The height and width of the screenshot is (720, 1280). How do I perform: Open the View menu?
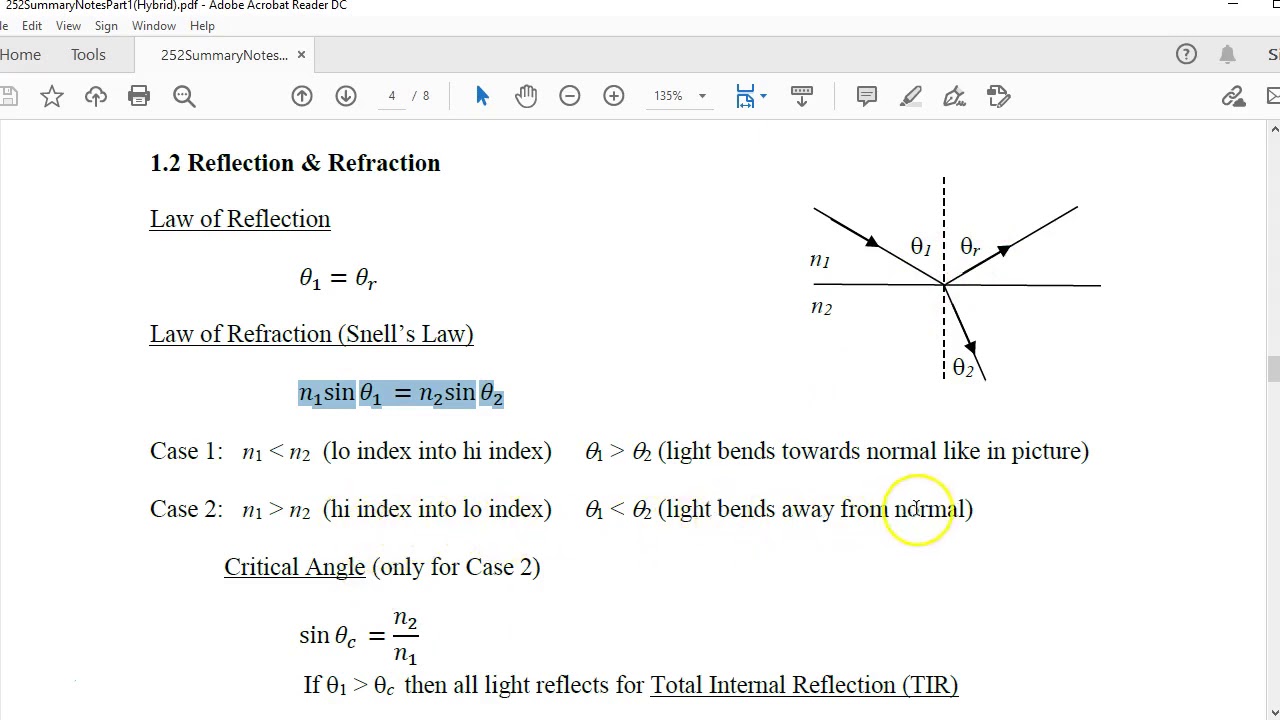coord(68,25)
